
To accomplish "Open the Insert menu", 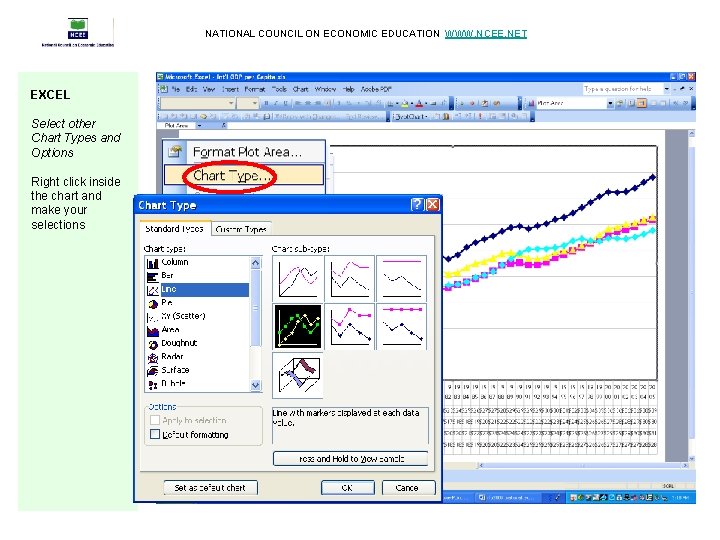I will 230,89.
